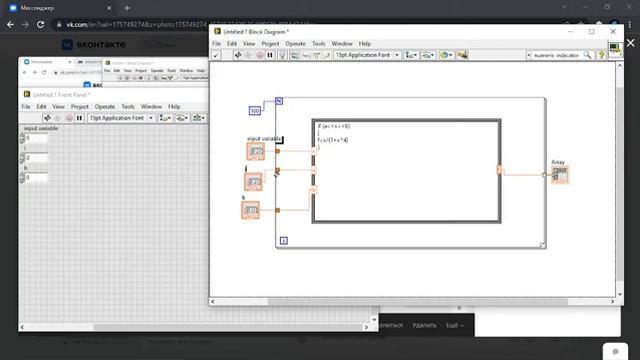Open Operate menu in Front Panel window
The width and height of the screenshot is (640, 360).
coord(105,107)
